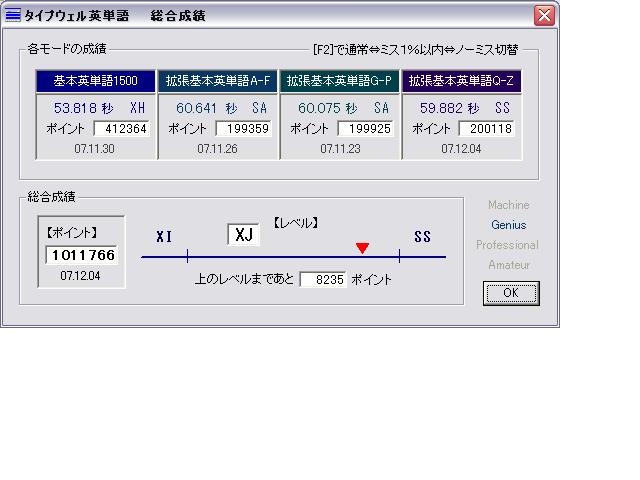This screenshot has height=480, width=640.
Task: Click the 8235 remaining points field
Action: (x=323, y=280)
